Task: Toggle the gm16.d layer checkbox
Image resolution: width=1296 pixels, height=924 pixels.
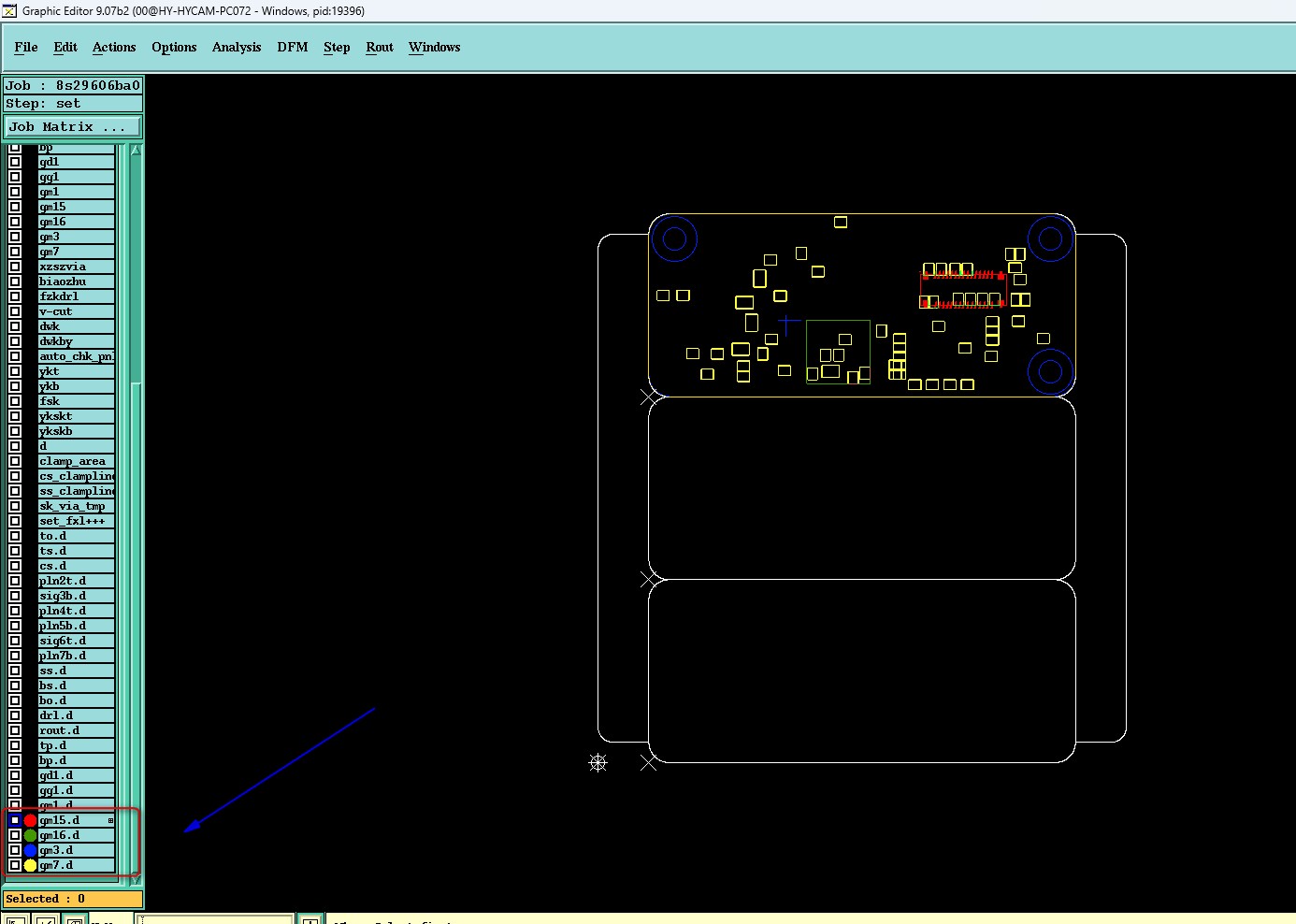Action: (15, 835)
